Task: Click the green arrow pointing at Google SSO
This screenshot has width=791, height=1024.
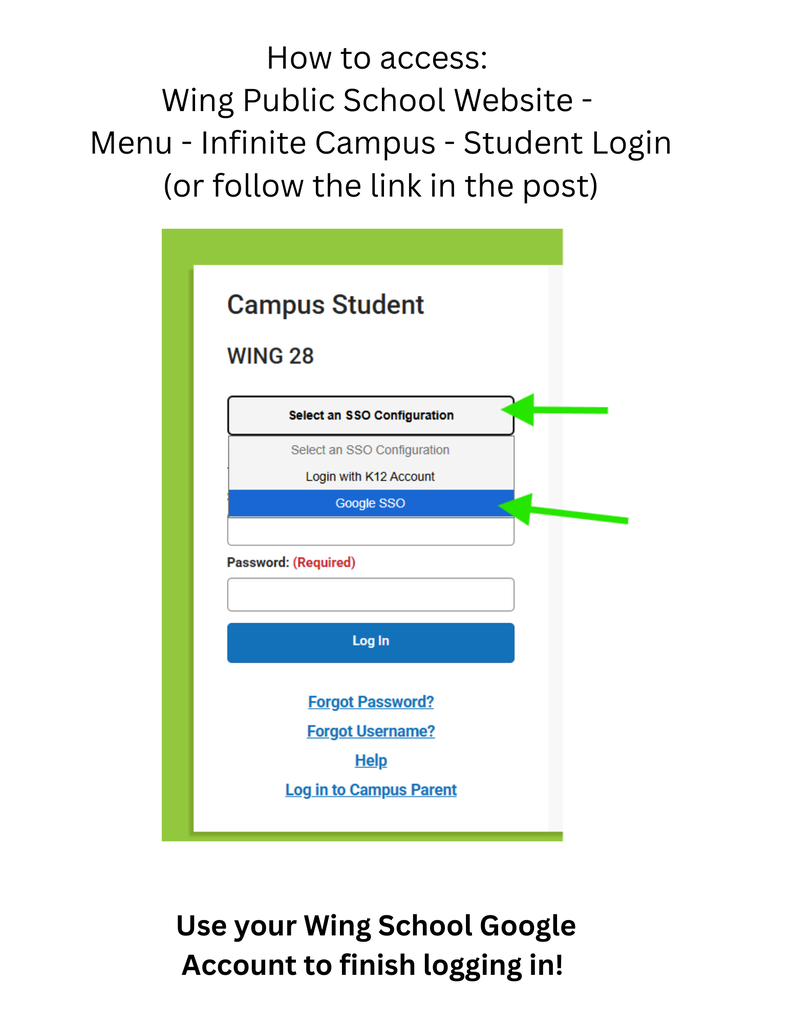Action: pyautogui.click(x=563, y=510)
